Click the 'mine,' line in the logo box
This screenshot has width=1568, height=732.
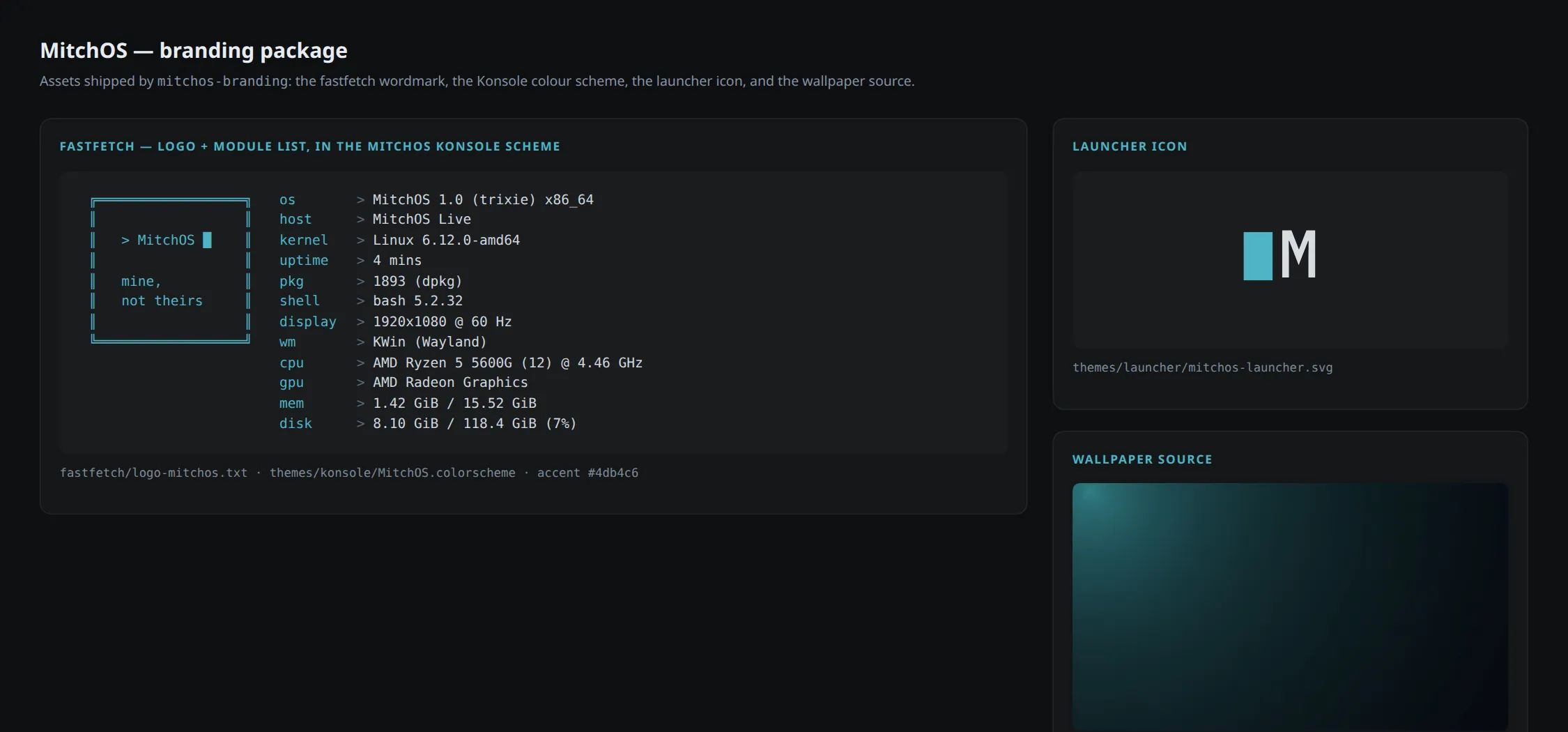141,282
